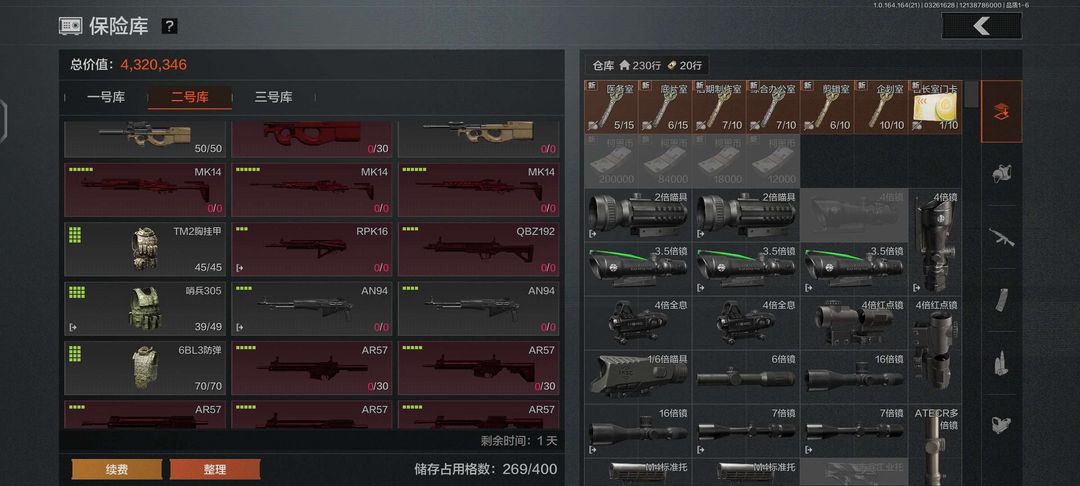Select the QBZ192 weapon slot
1080x486 pixels.
click(479, 249)
